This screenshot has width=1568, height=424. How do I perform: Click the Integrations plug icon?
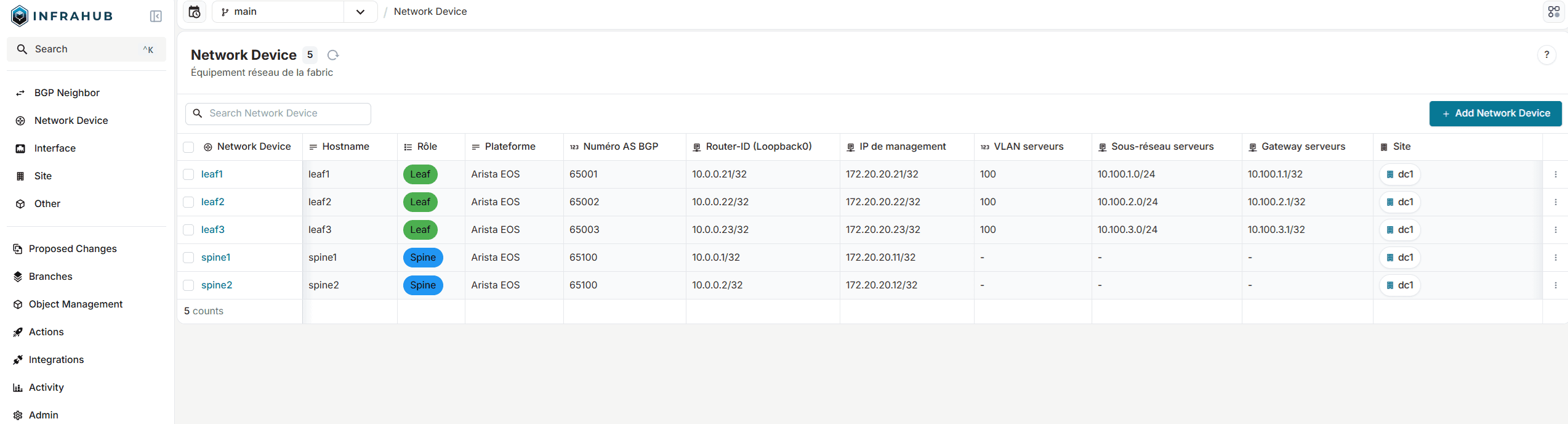[x=18, y=360]
